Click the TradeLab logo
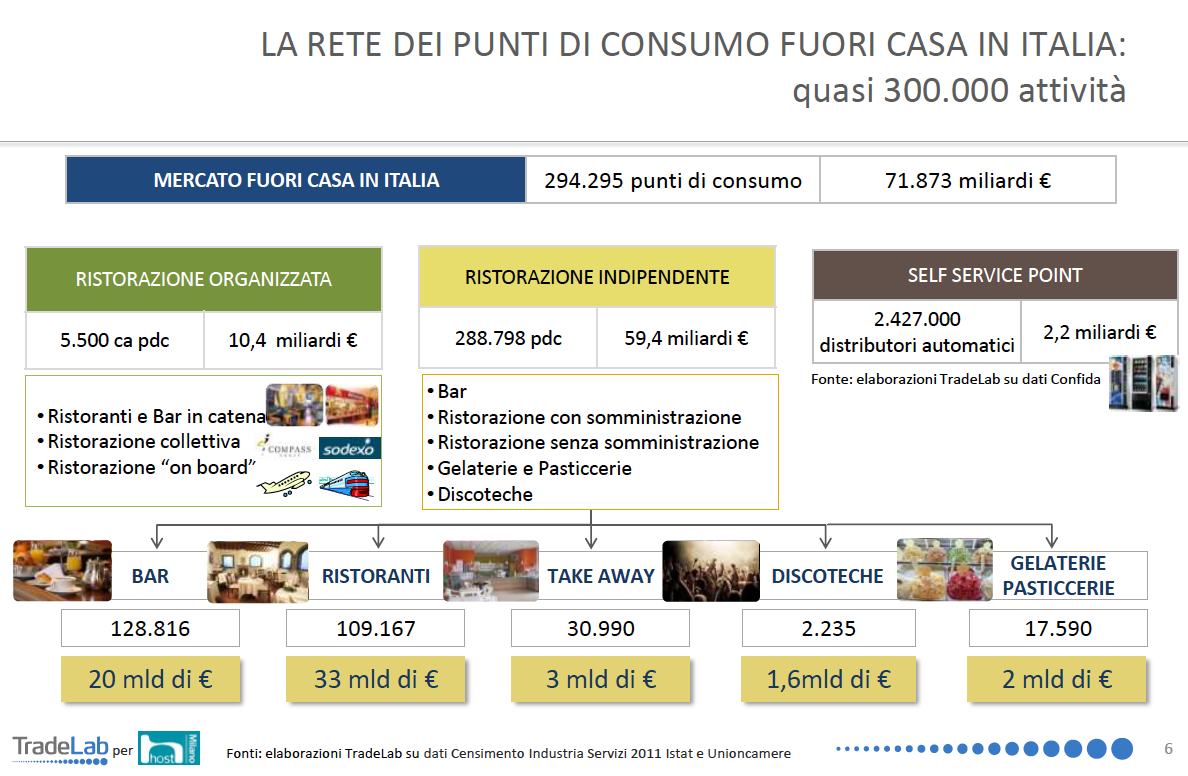This screenshot has height=776, width=1188. pos(58,746)
